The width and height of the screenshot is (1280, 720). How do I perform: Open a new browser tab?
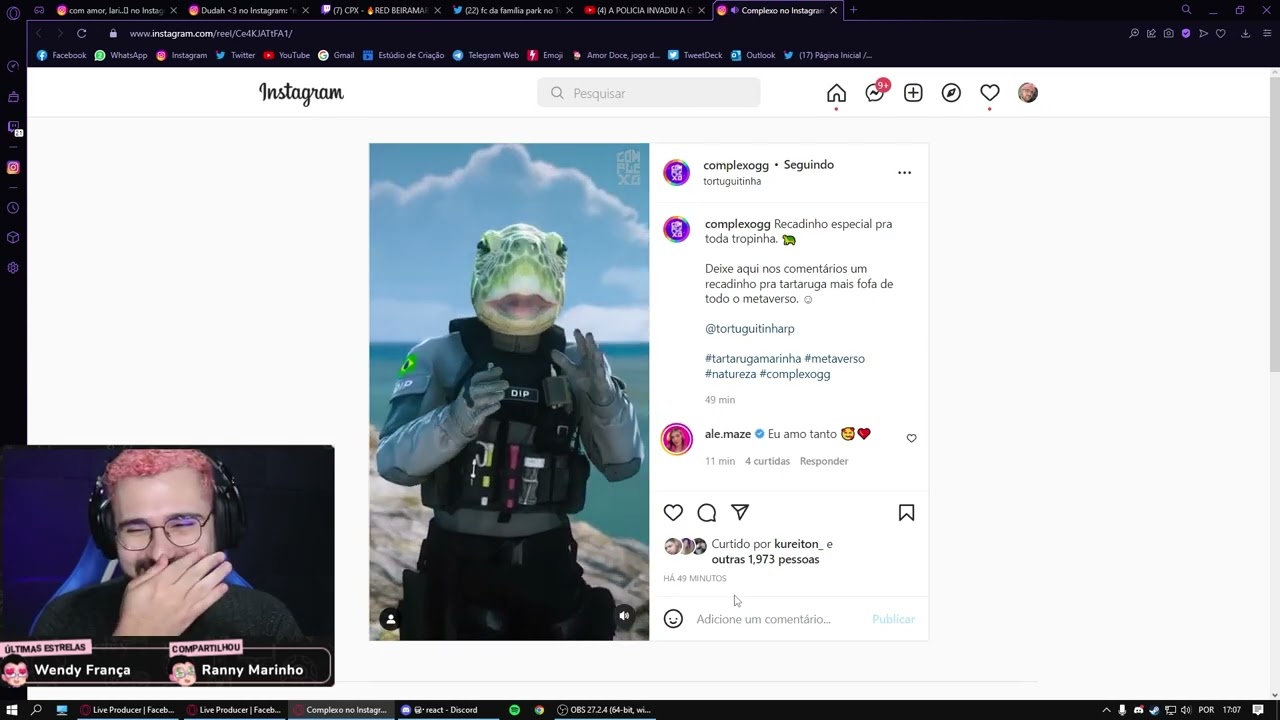[x=853, y=10]
